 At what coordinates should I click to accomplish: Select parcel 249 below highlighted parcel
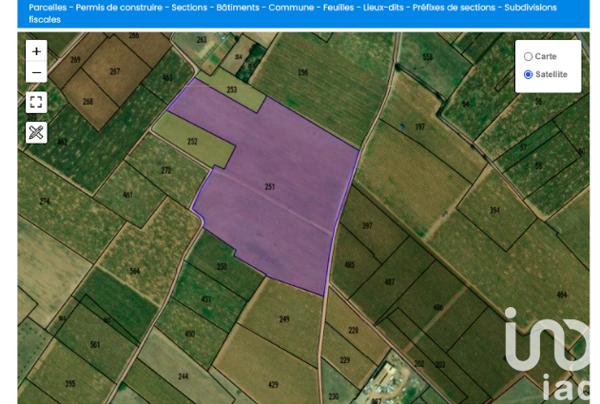click(284, 320)
